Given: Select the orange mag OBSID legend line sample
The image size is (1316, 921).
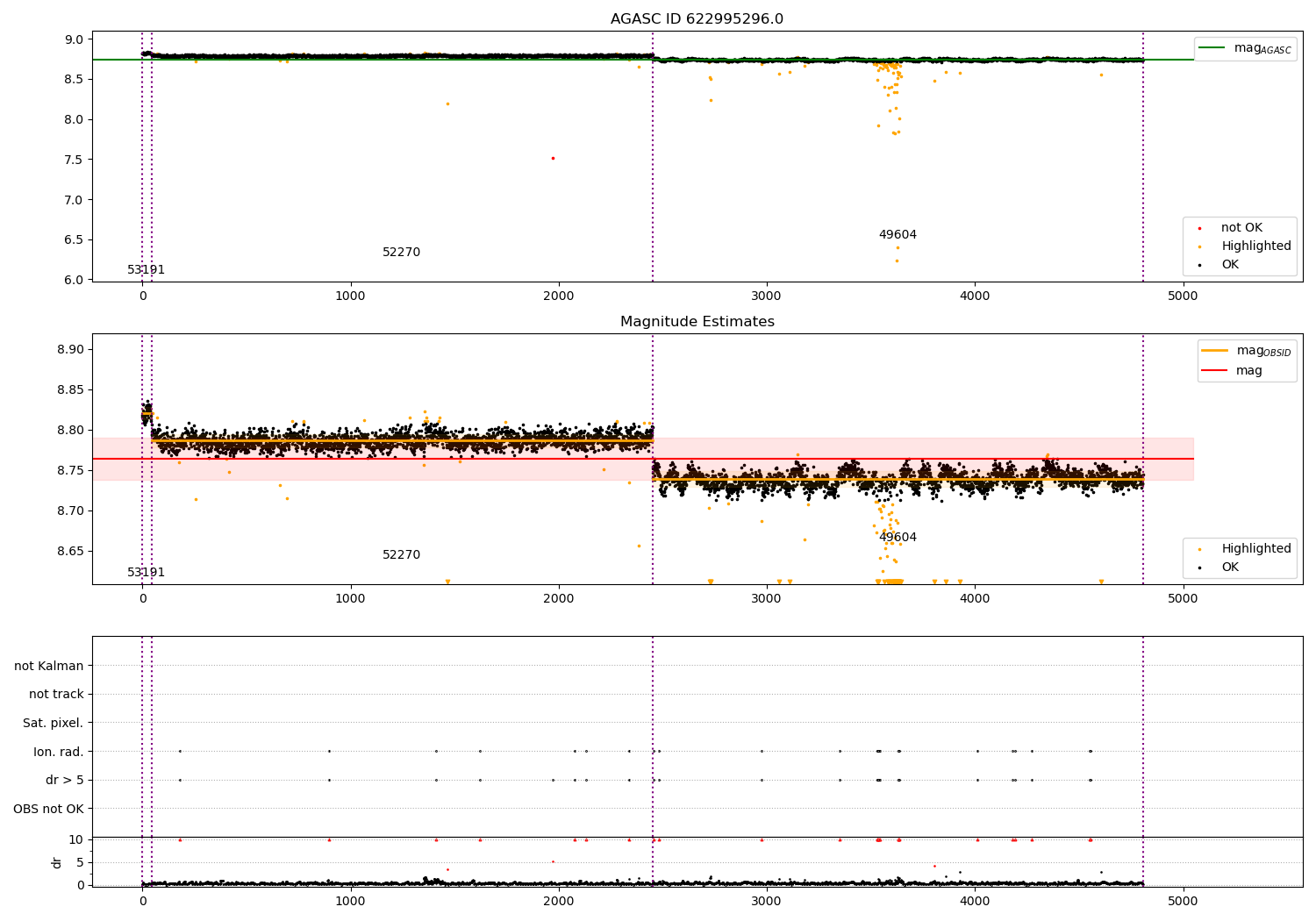Looking at the screenshot, I should point(1214,351).
